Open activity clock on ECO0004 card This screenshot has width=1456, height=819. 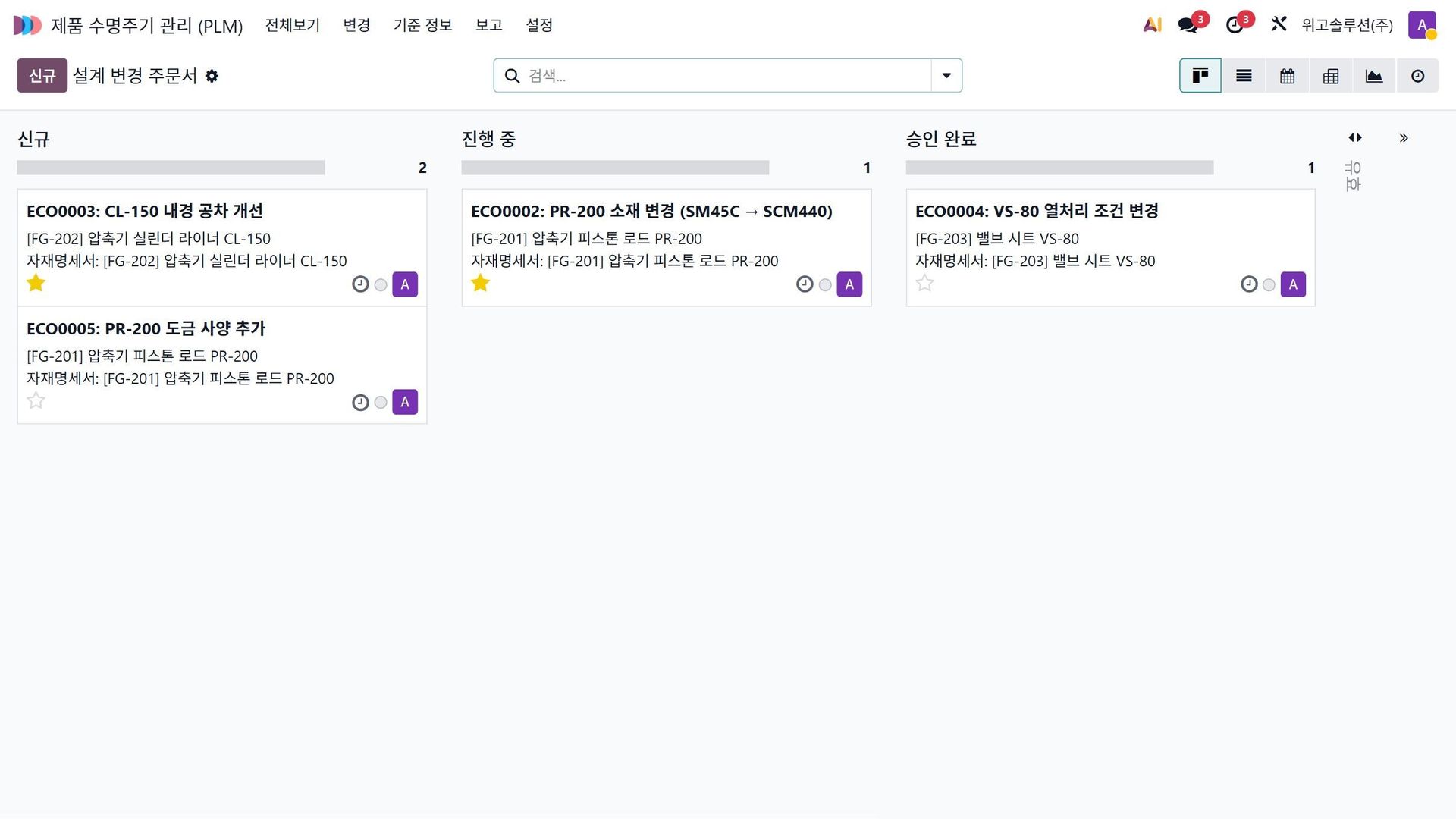tap(1249, 284)
